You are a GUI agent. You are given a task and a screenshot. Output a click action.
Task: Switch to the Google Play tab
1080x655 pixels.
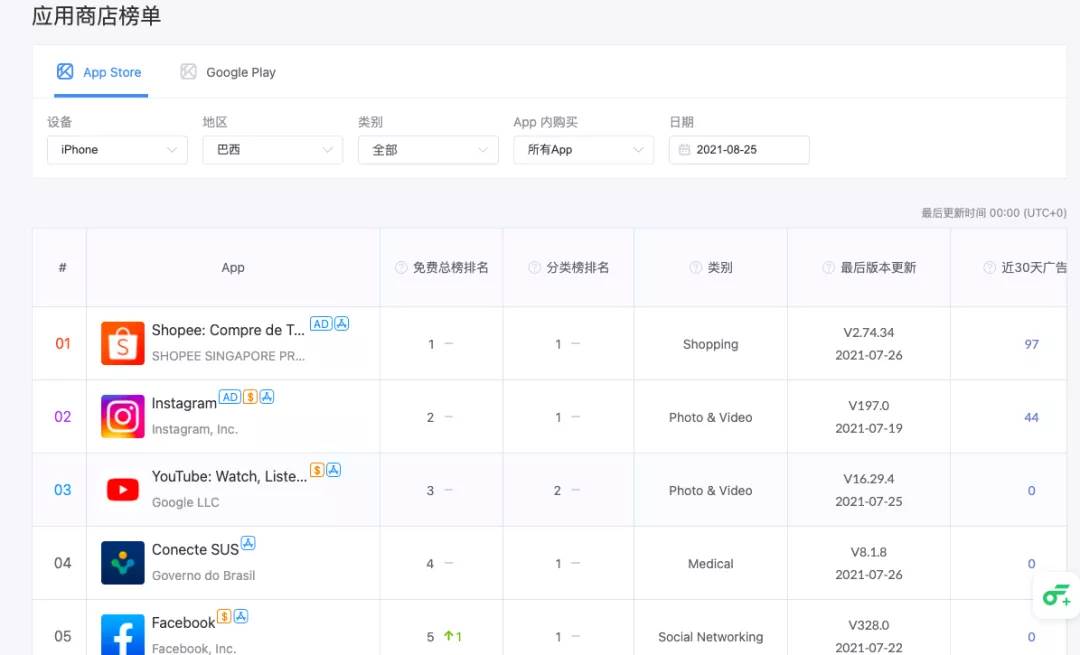click(x=228, y=72)
